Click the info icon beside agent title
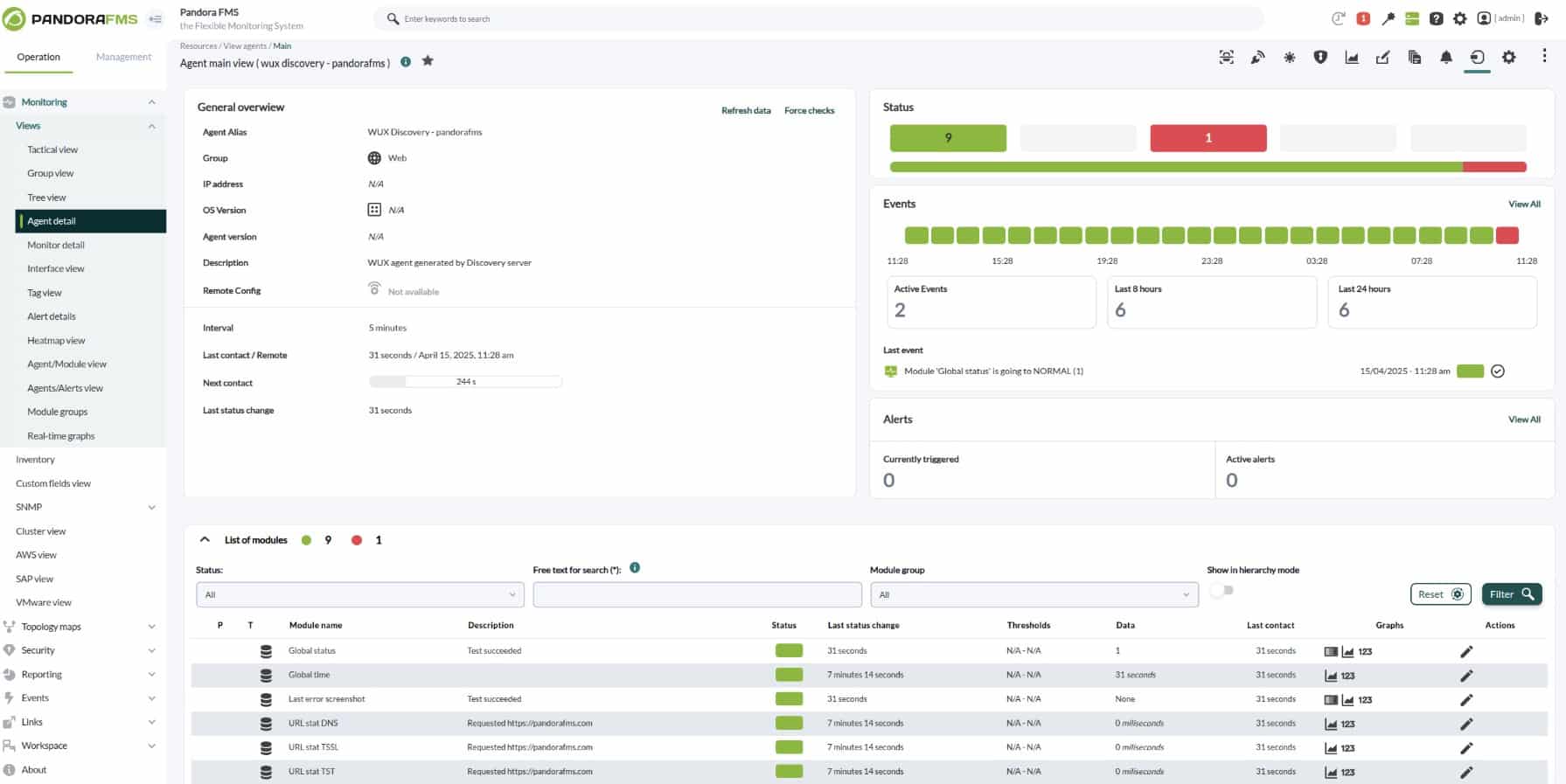Screen dimensions: 1566x784 pos(406,61)
